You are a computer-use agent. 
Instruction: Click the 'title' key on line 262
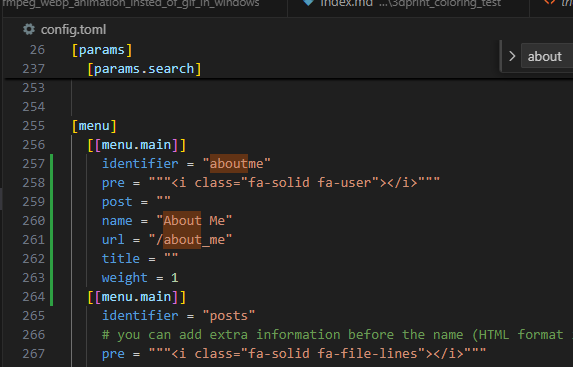121,259
